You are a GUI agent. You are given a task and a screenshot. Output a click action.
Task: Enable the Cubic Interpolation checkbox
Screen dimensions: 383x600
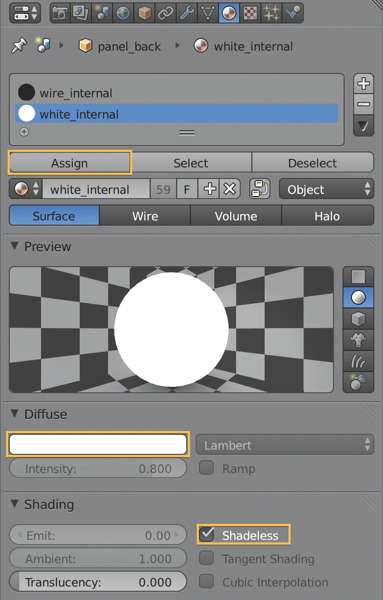206,581
